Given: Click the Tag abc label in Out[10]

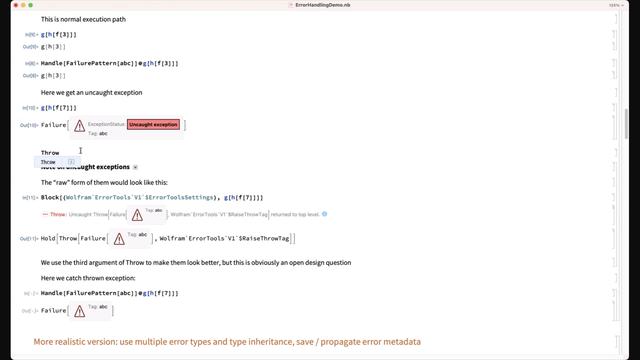Looking at the screenshot, I should point(98,133).
